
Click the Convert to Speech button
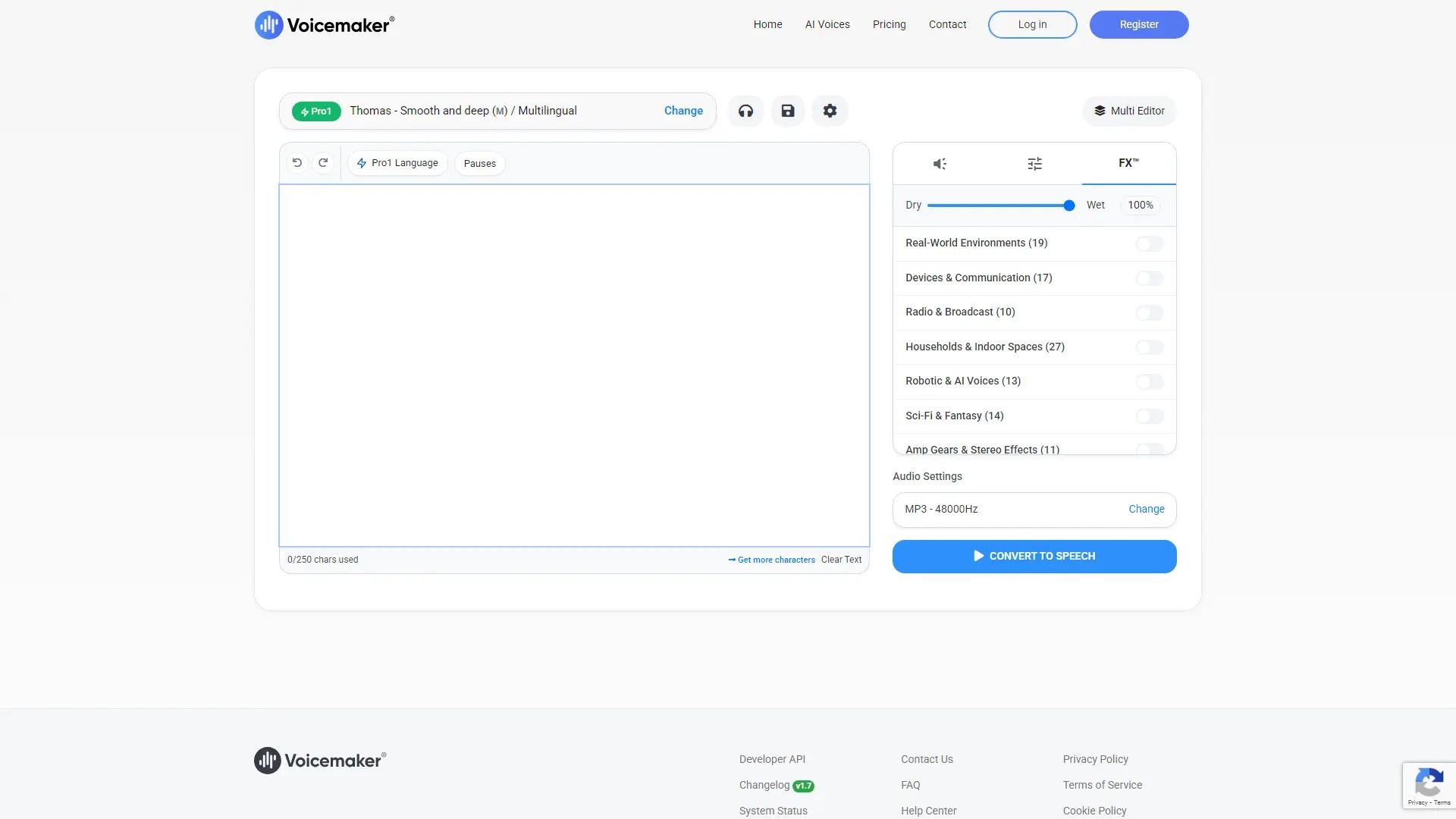point(1034,556)
